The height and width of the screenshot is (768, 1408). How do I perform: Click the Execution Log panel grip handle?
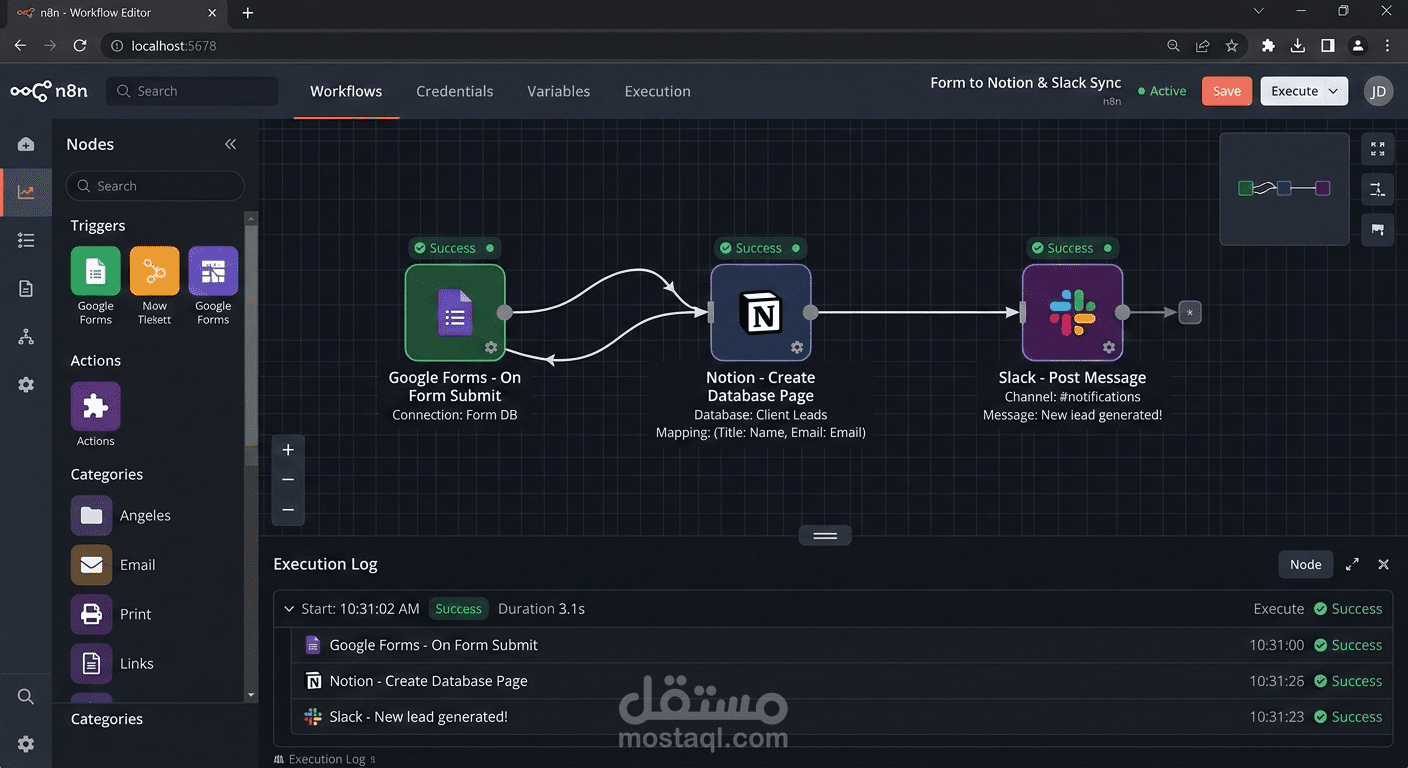[x=825, y=536]
